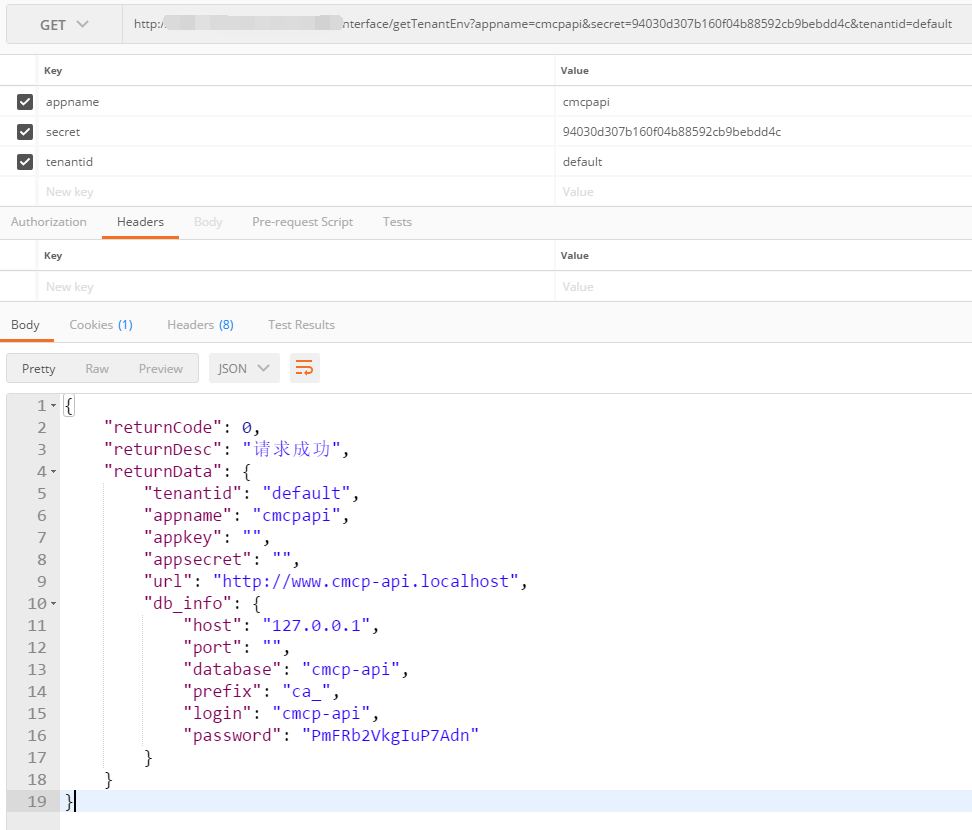Select the Raw view button

click(97, 369)
